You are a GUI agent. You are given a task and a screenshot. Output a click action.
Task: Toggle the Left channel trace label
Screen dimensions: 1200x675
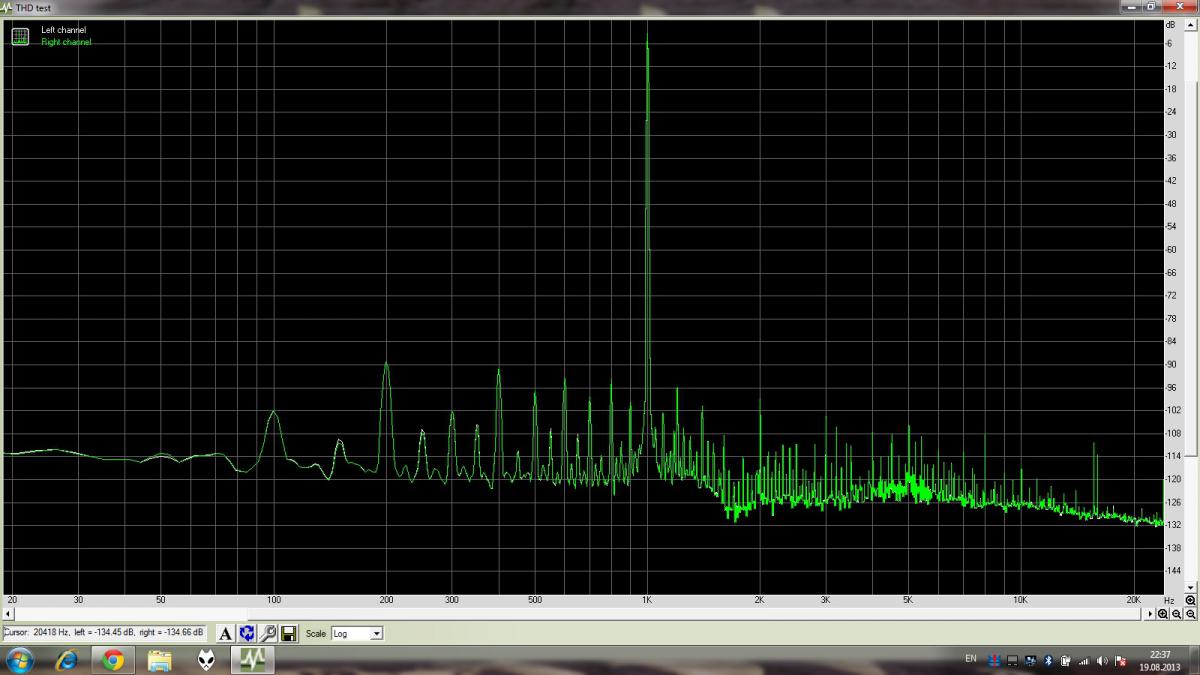click(63, 30)
